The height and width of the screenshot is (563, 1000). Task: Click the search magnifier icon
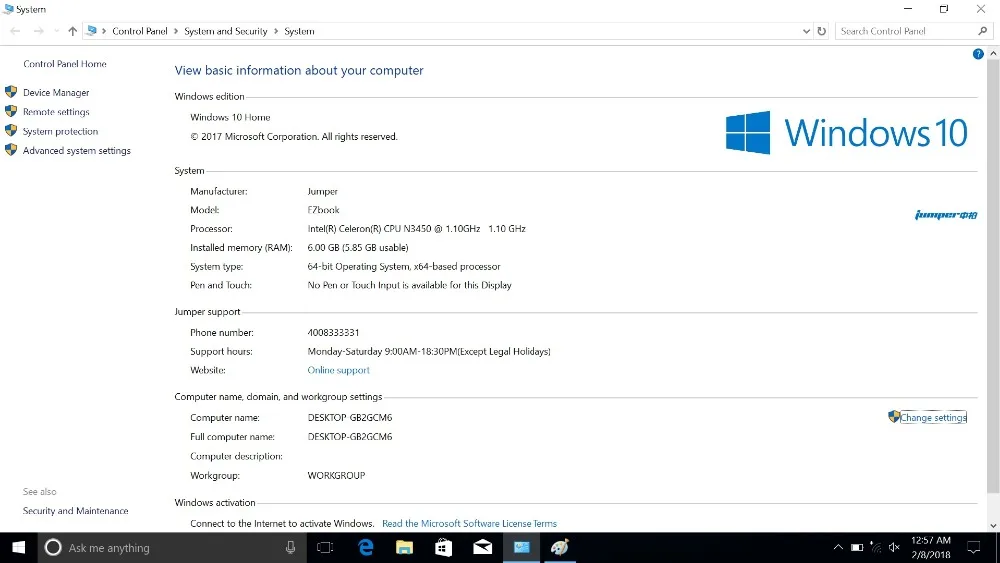[982, 31]
